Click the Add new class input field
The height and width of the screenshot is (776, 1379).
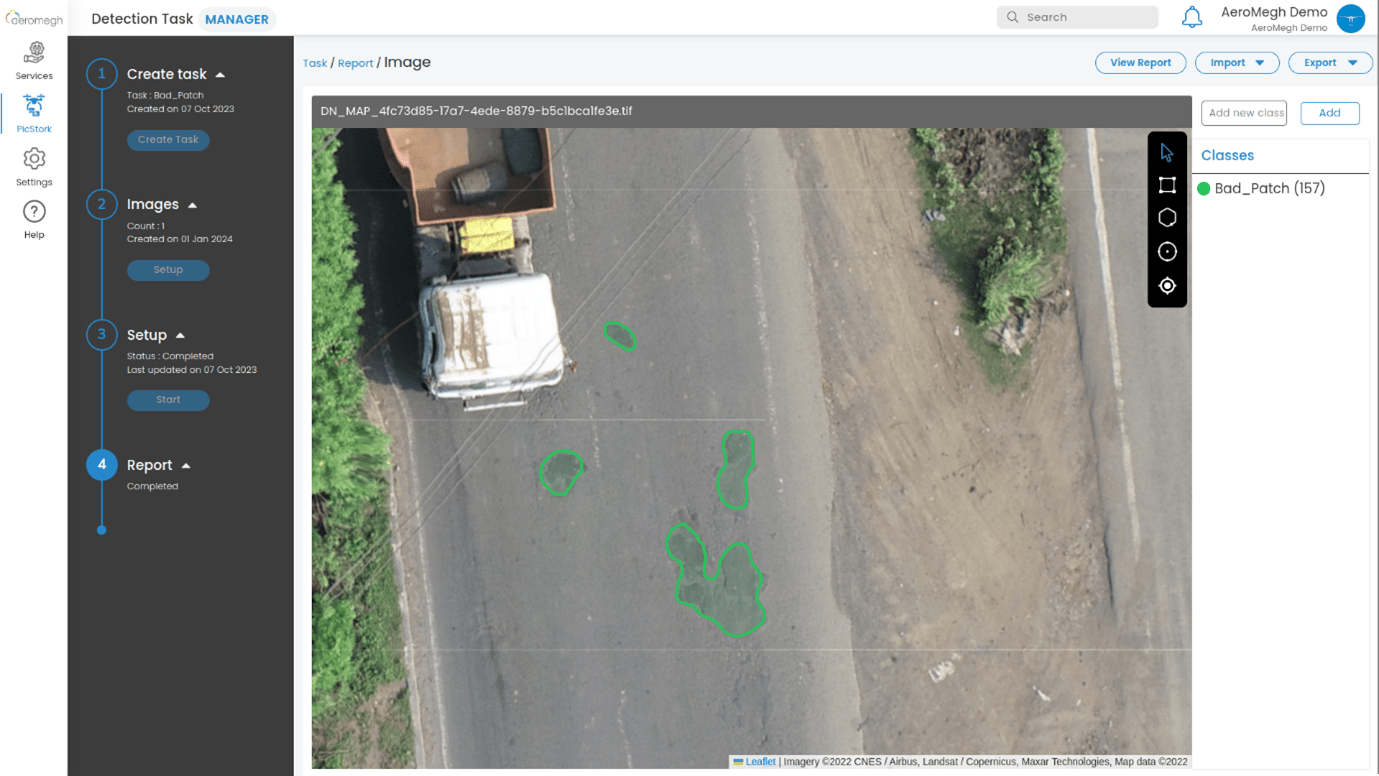pyautogui.click(x=1244, y=113)
